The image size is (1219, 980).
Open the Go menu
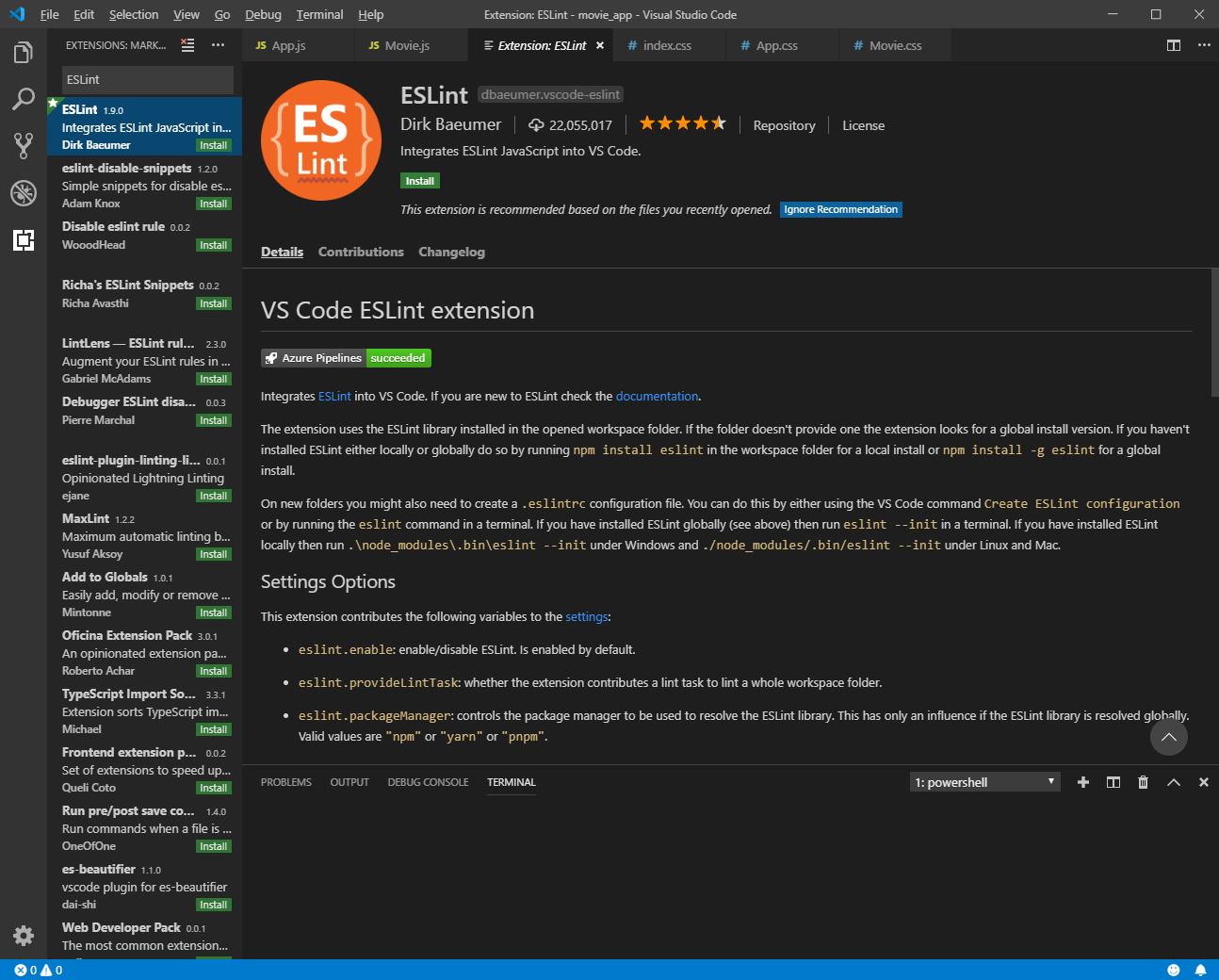point(222,14)
